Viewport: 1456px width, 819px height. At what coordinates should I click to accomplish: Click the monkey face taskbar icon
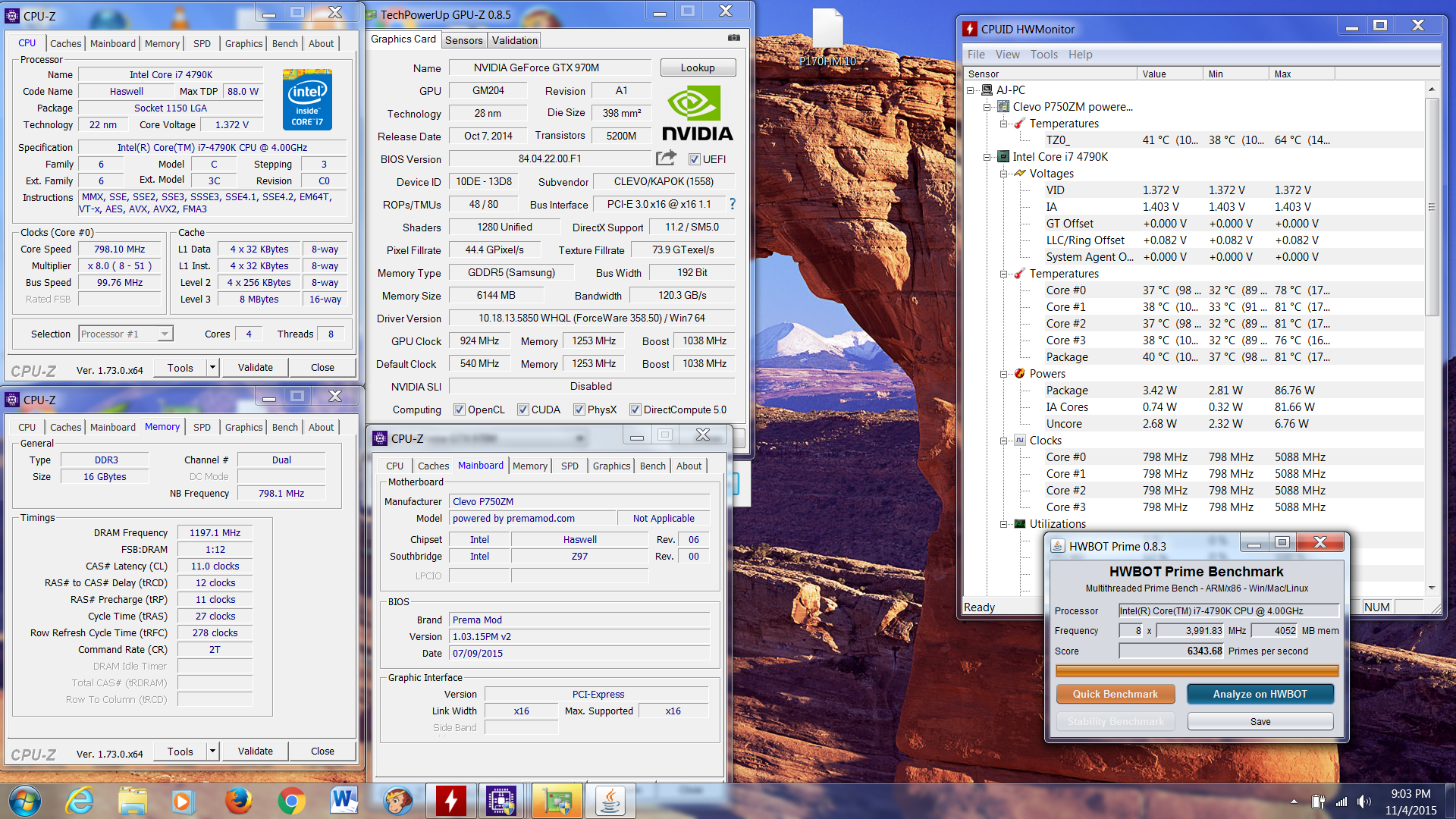(x=397, y=801)
